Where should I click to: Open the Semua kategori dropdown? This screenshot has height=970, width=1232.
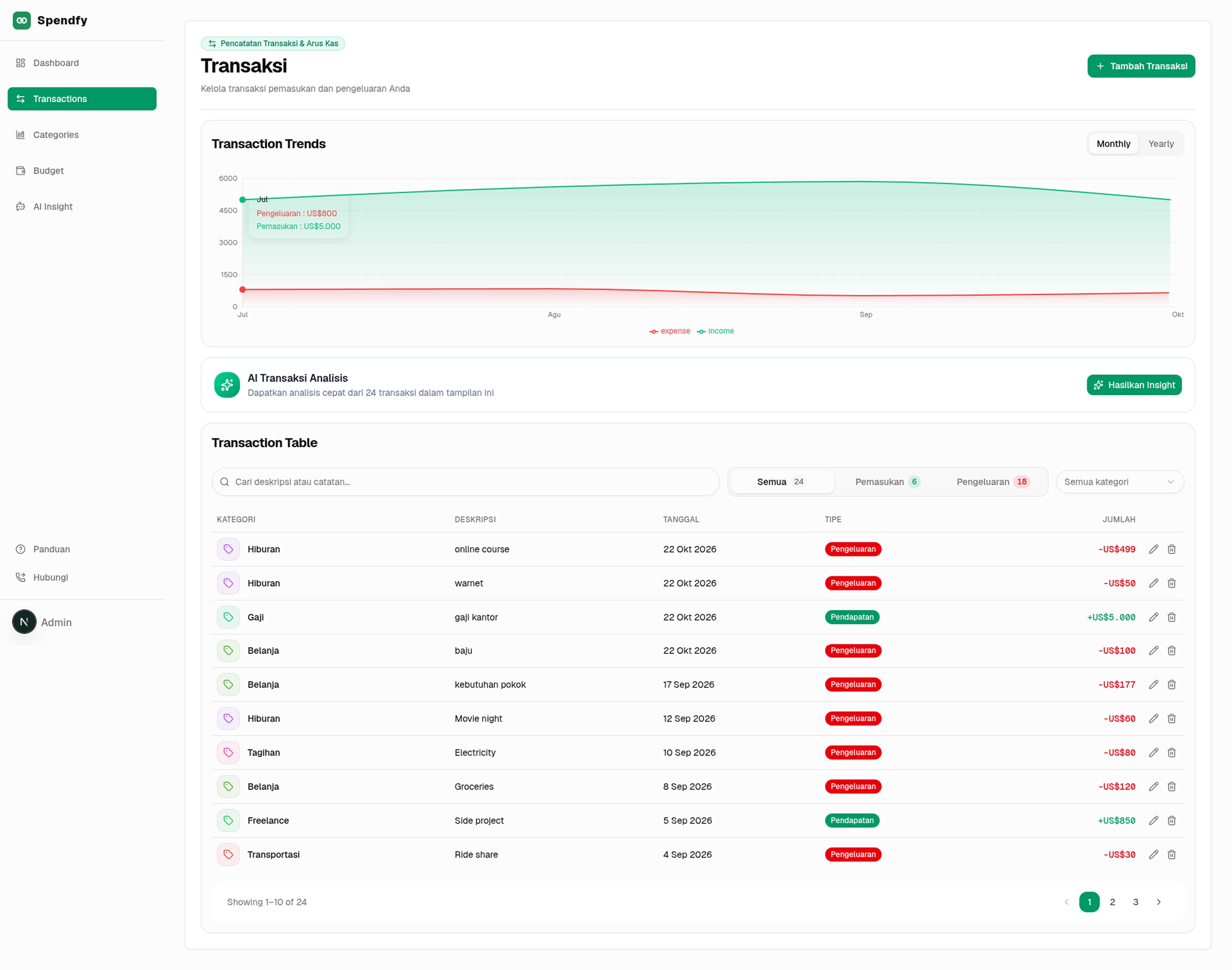(x=1119, y=482)
